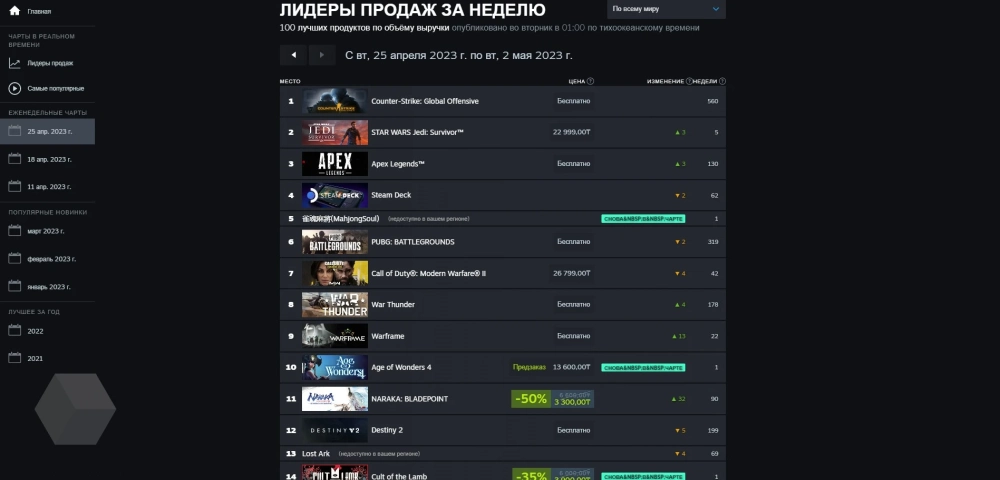The width and height of the screenshot is (1000, 480).
Task: Open Counter-Strike: Global Offensive thumbnail
Action: click(335, 101)
